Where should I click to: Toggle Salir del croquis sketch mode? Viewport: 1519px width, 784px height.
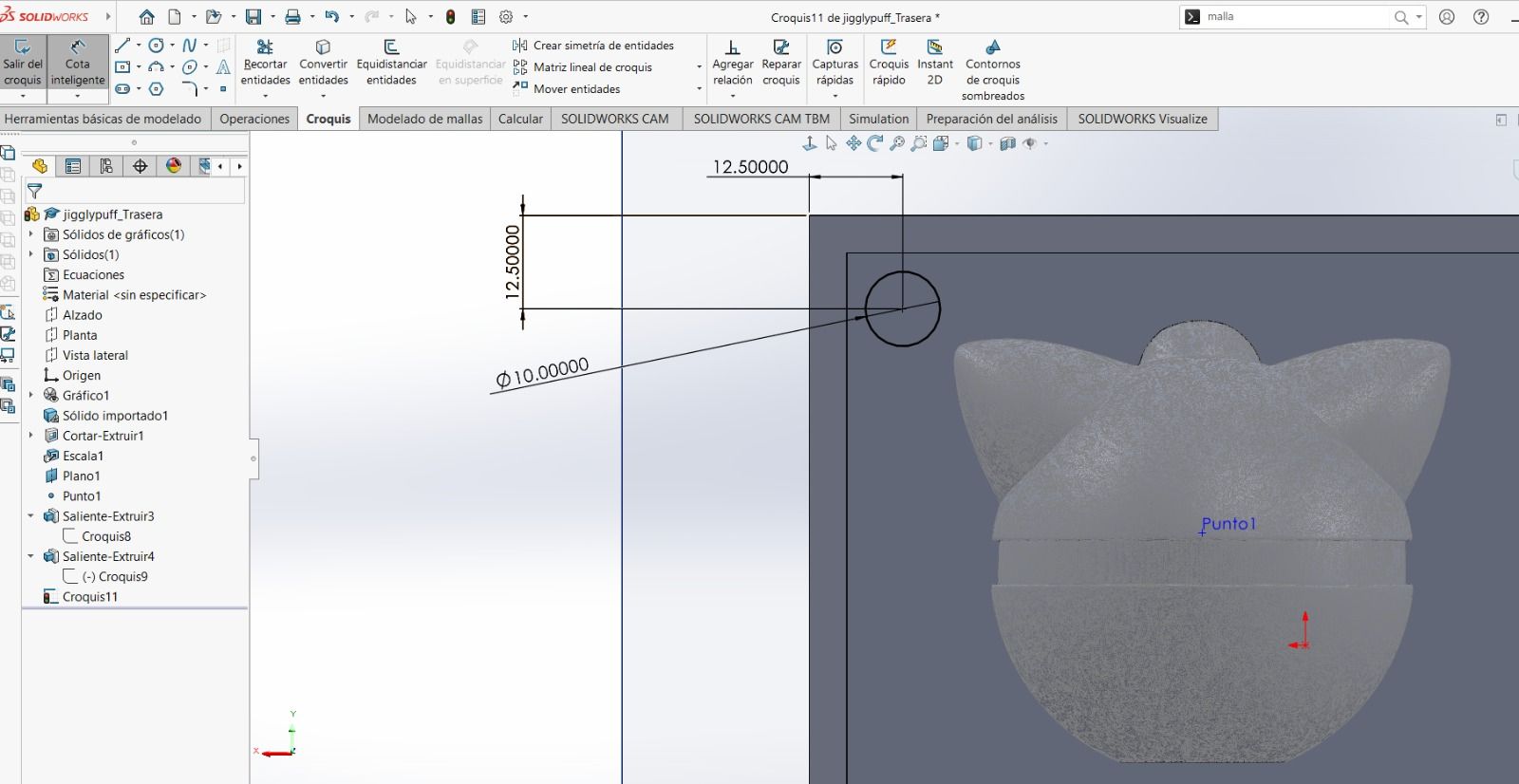(23, 63)
